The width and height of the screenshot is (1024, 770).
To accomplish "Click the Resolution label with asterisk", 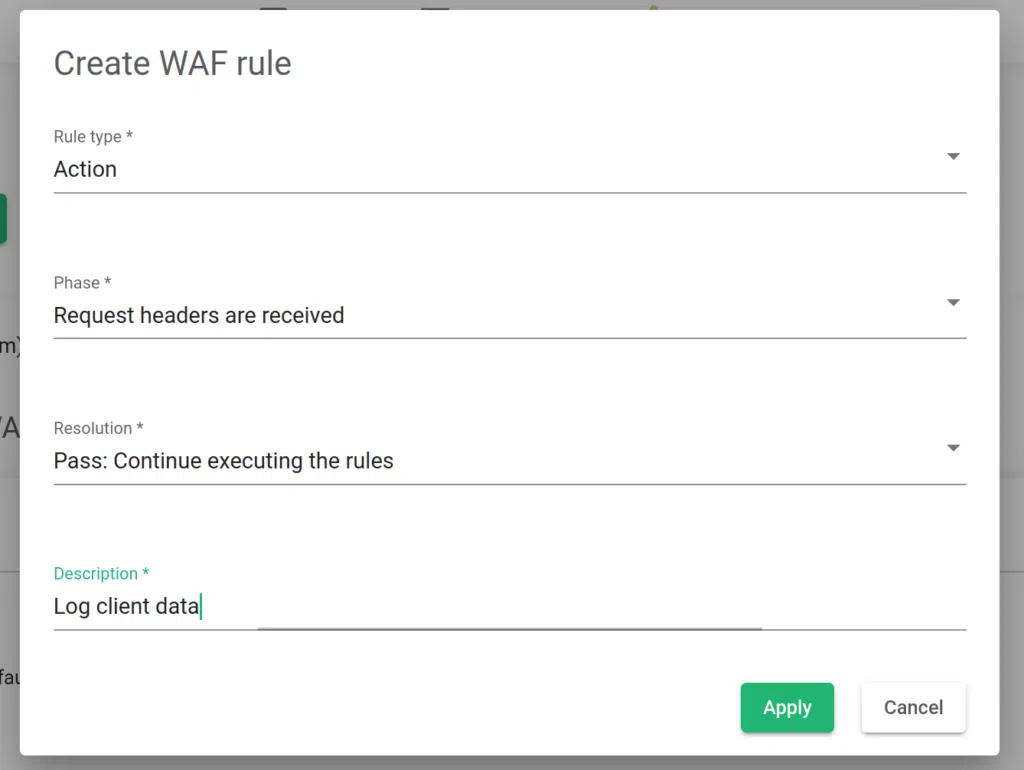I will coord(98,428).
